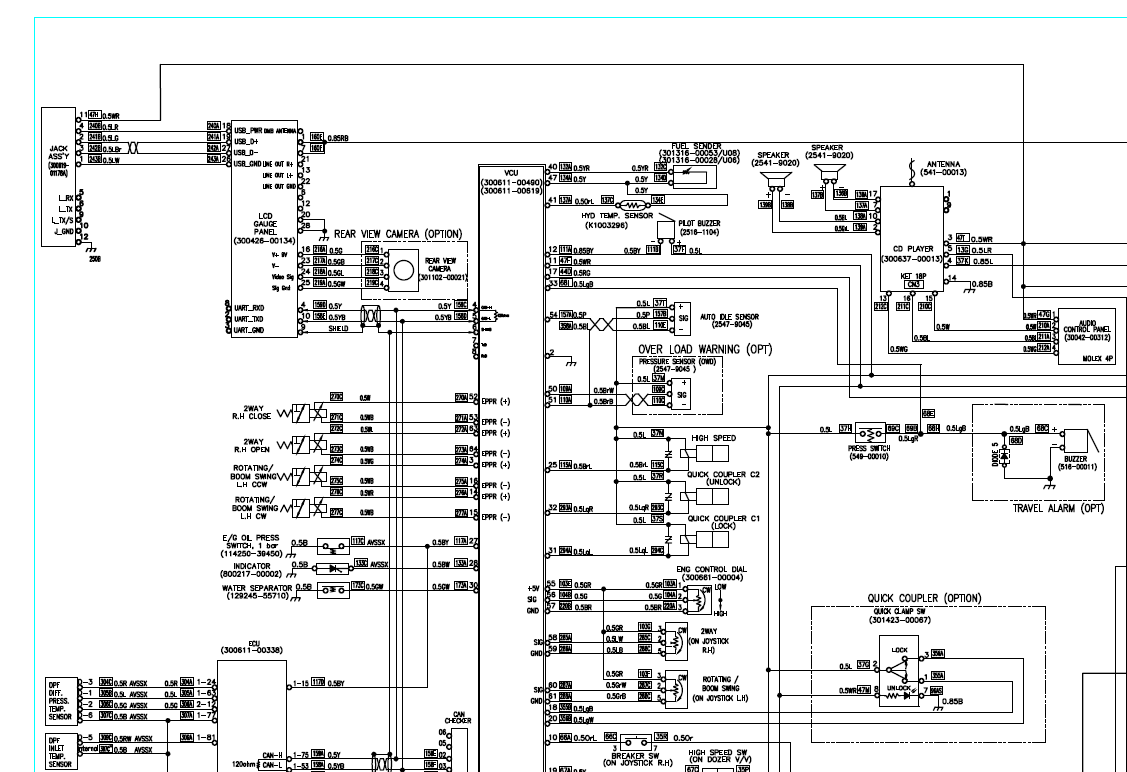
Task: Click the UART_TXD pin label
Action: click(249, 318)
